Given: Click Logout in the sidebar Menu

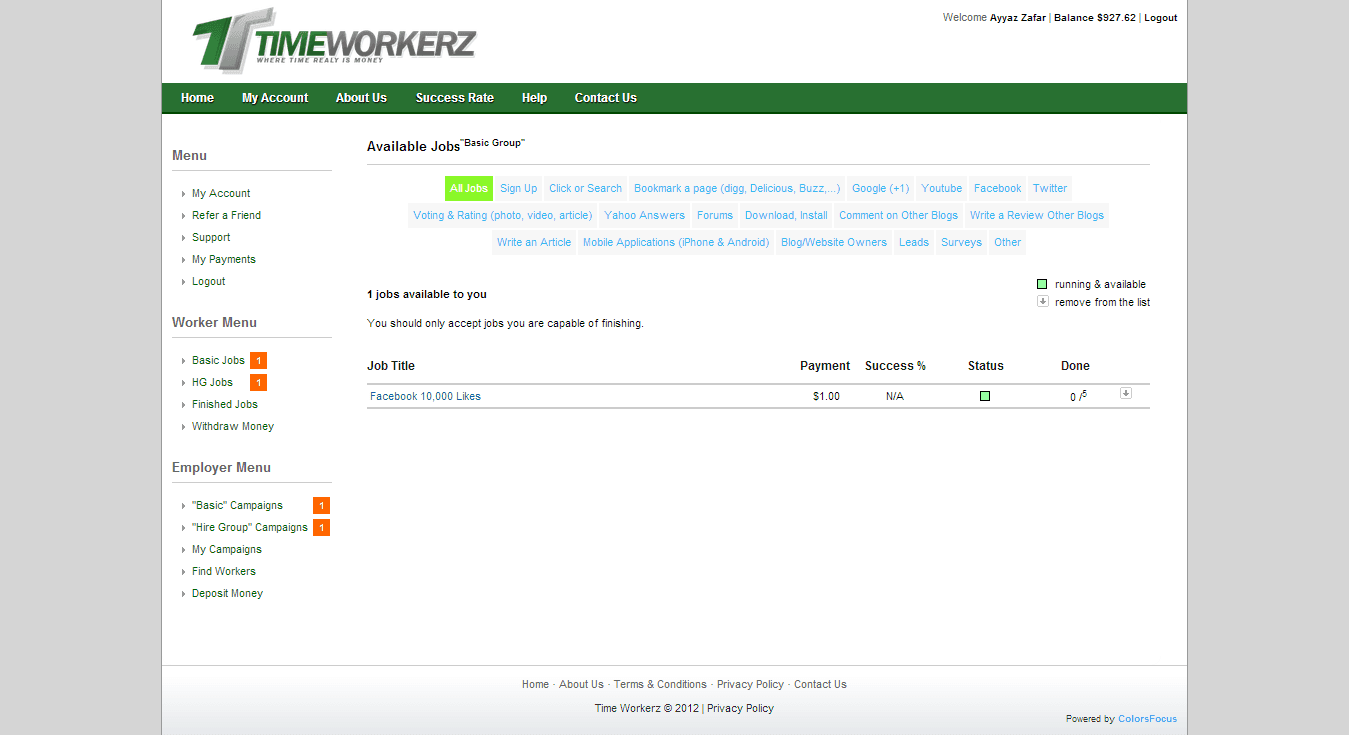Looking at the screenshot, I should [209, 282].
